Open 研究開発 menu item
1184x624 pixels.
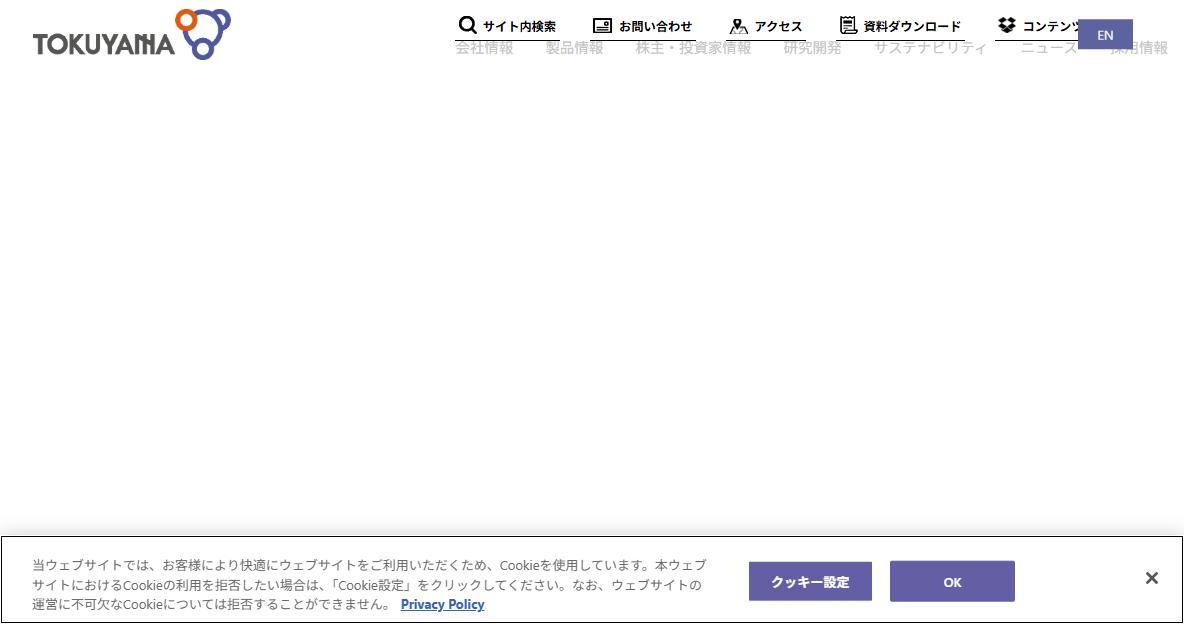[812, 48]
